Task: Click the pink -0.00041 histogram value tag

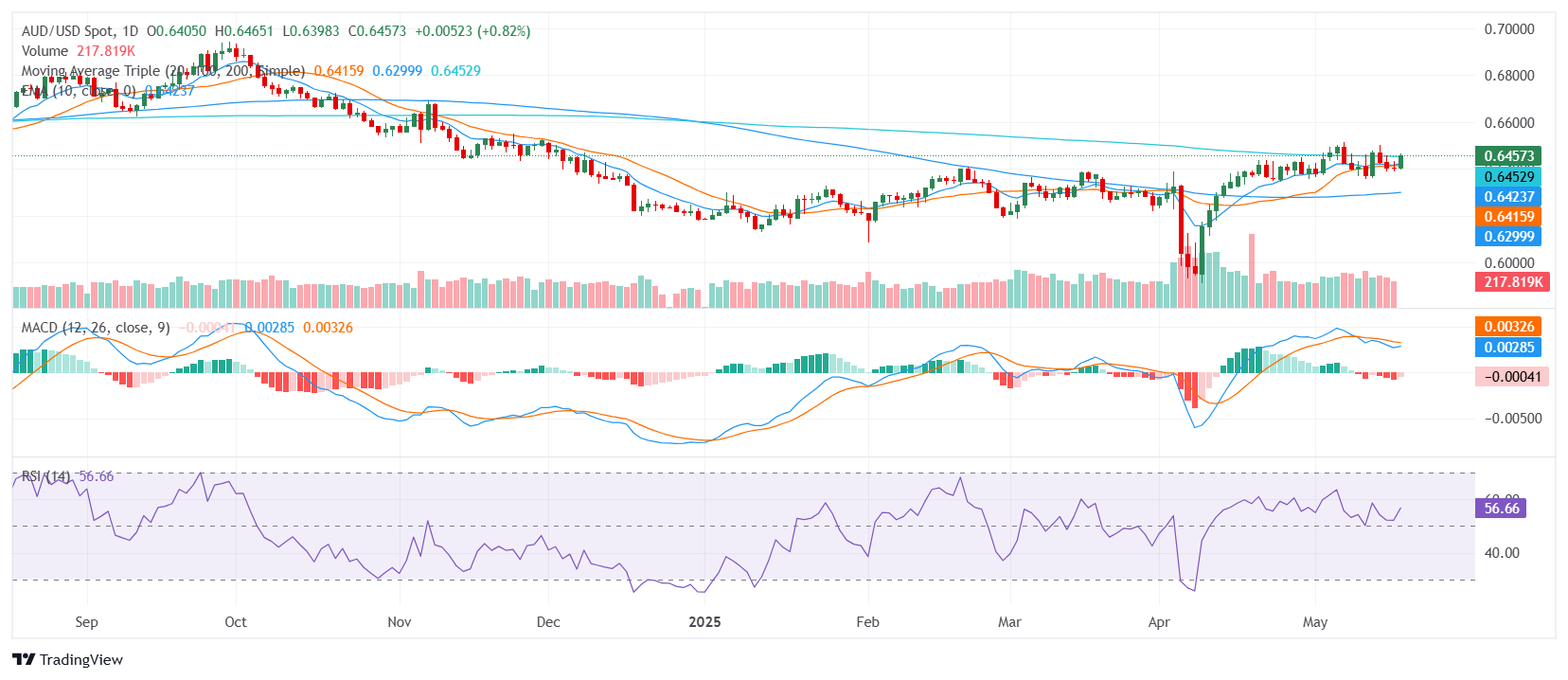Action: (1511, 377)
